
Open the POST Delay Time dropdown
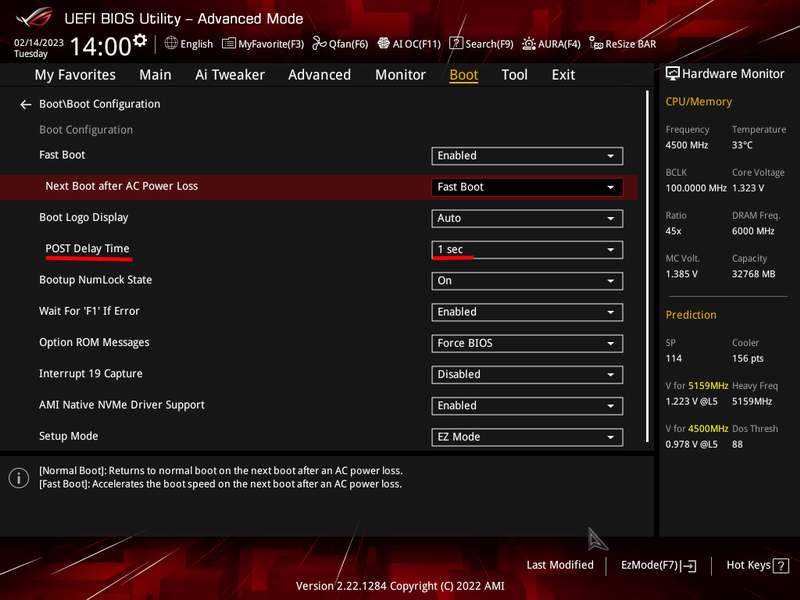click(x=527, y=250)
